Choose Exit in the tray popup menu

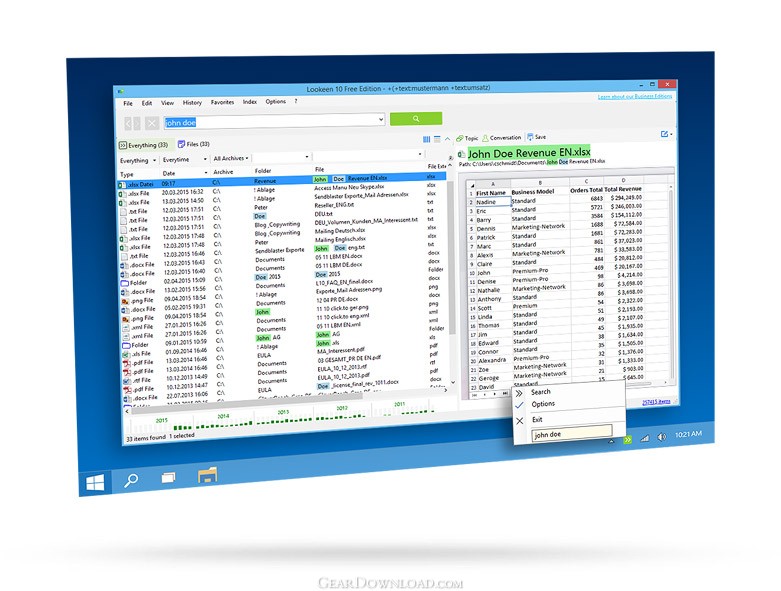click(537, 420)
